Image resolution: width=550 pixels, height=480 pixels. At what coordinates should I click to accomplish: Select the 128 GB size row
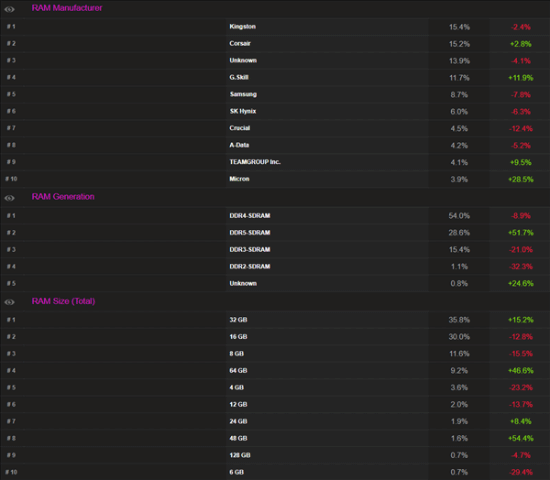(275, 455)
